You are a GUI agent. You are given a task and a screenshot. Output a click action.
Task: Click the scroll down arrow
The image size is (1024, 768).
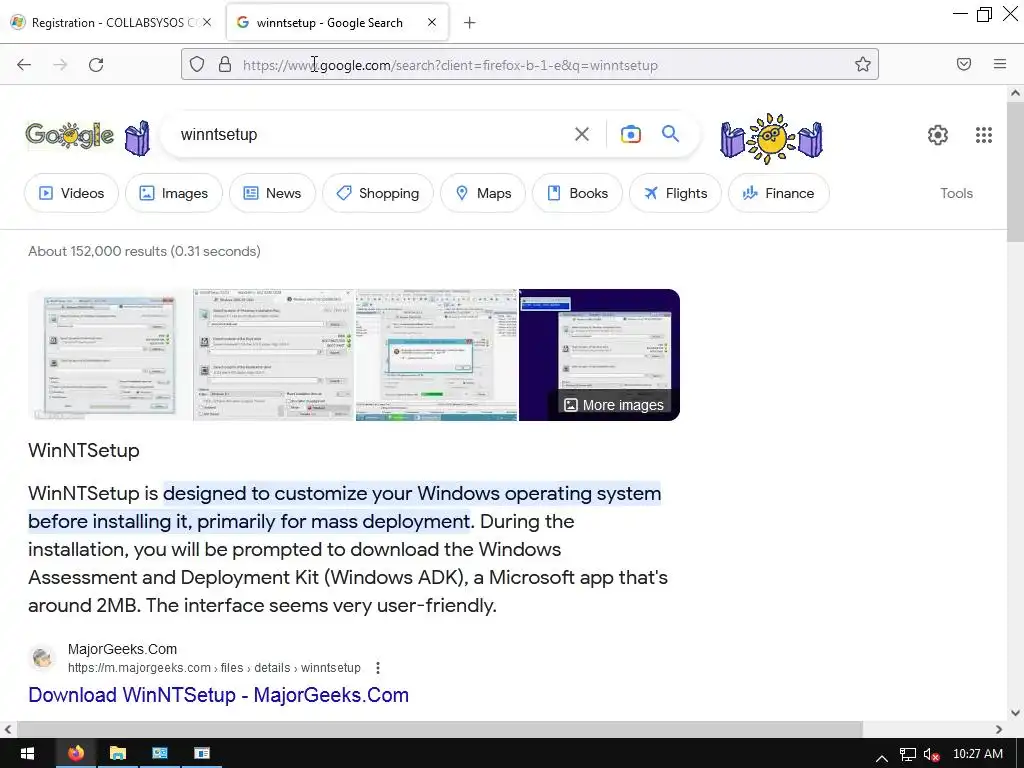1015,713
